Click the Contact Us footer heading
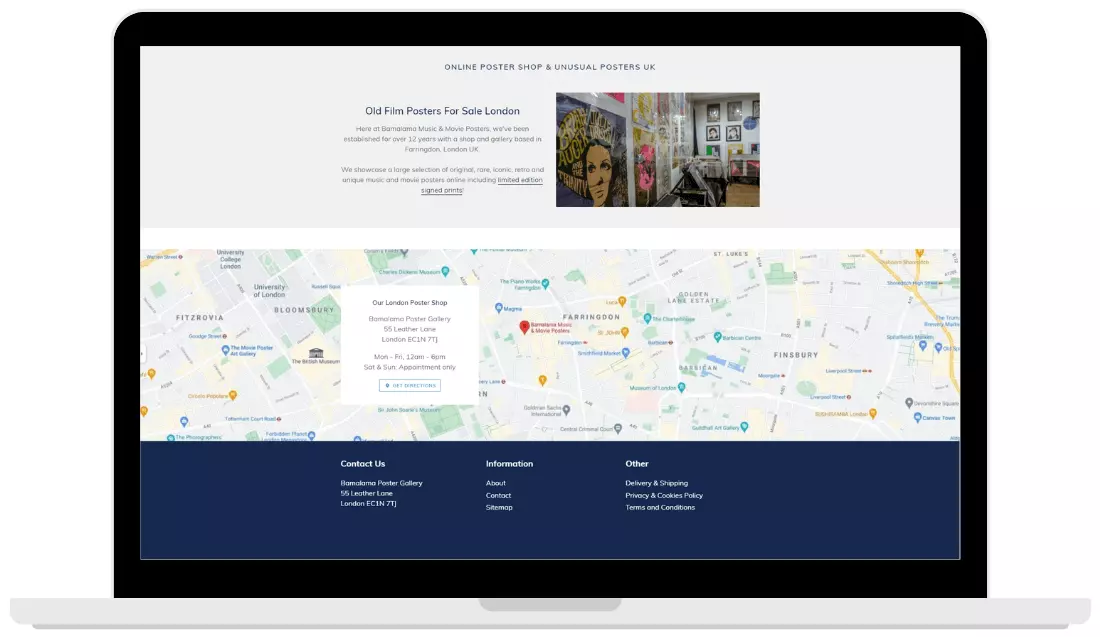Image resolution: width=1100 pixels, height=637 pixels. point(363,464)
